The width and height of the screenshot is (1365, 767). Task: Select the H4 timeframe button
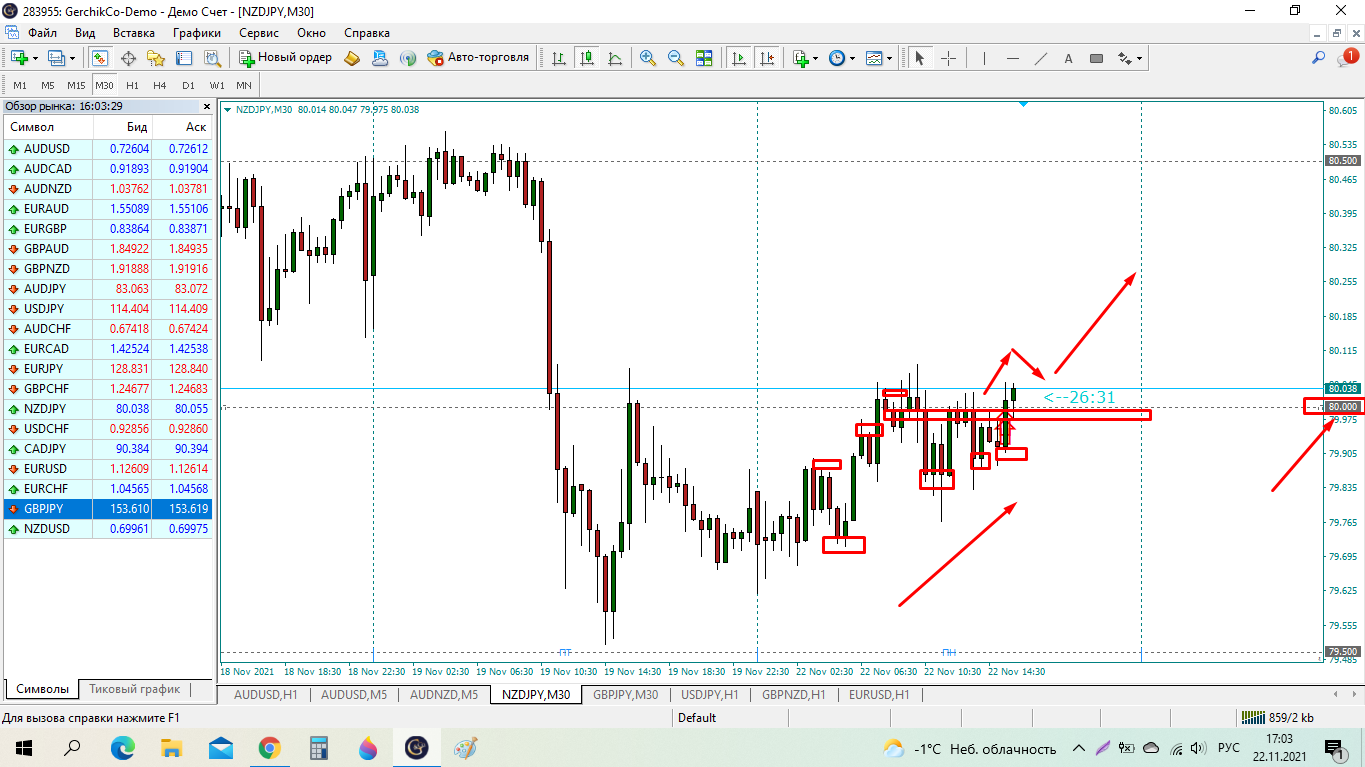point(160,85)
